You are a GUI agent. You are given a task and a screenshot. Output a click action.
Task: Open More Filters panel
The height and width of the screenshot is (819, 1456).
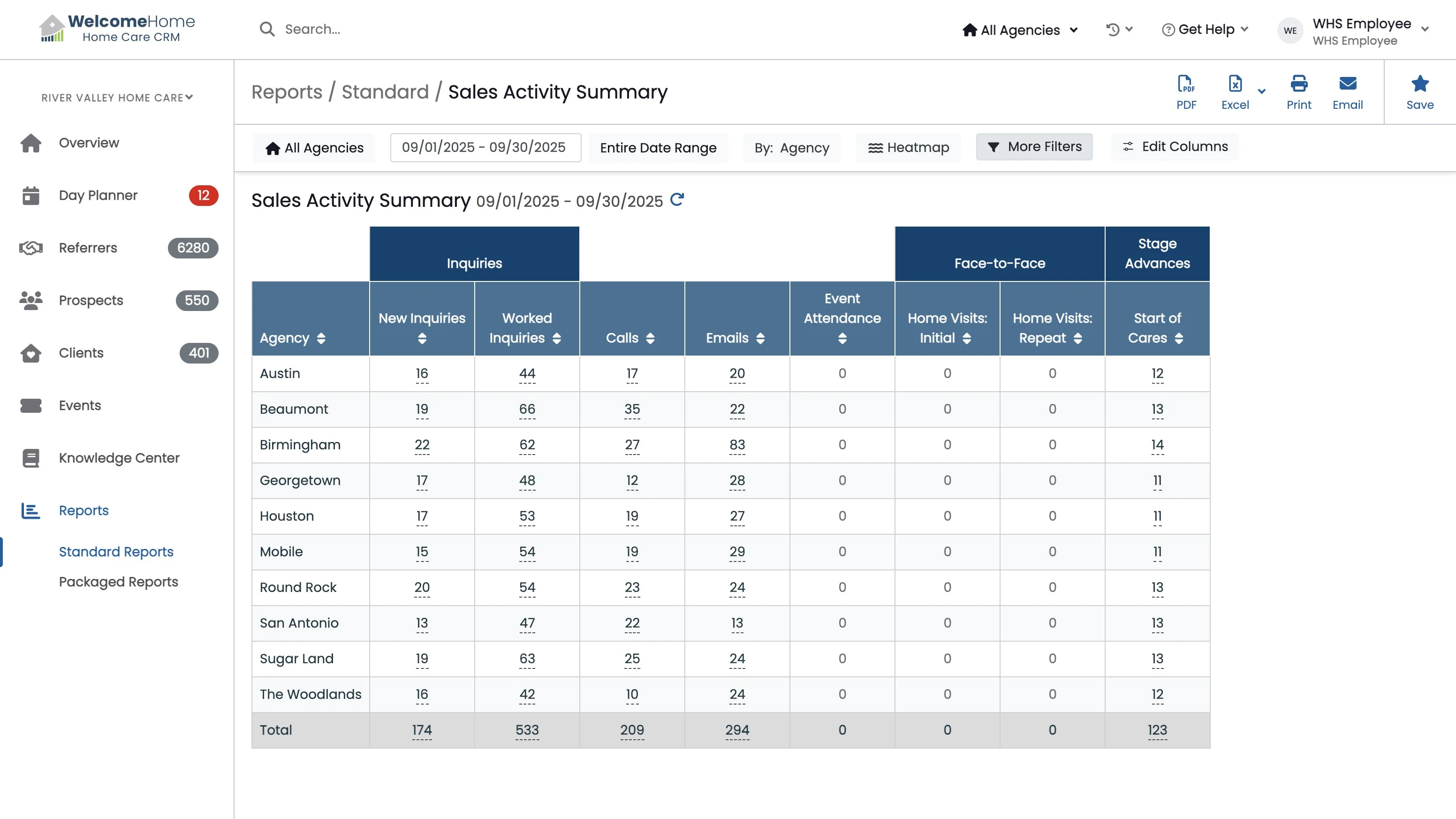point(1034,147)
